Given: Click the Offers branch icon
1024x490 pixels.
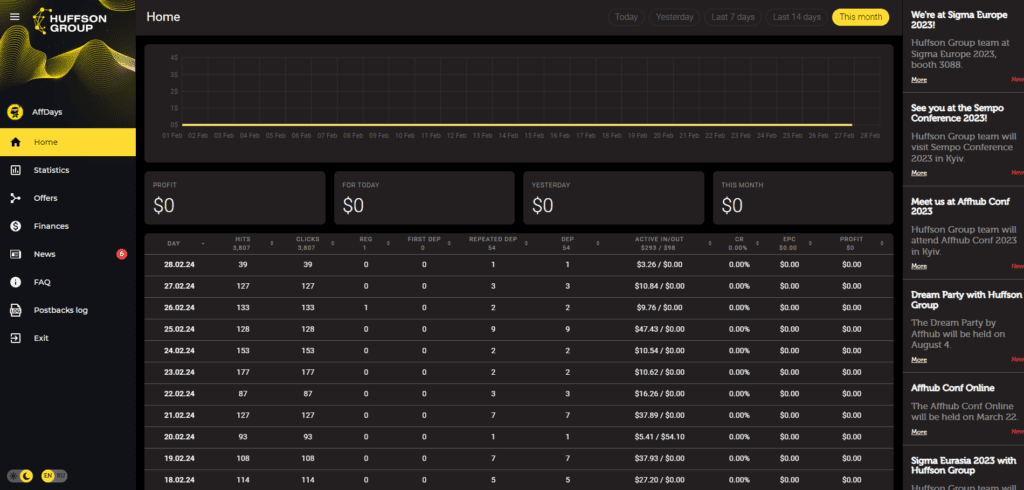Looking at the screenshot, I should [16, 198].
